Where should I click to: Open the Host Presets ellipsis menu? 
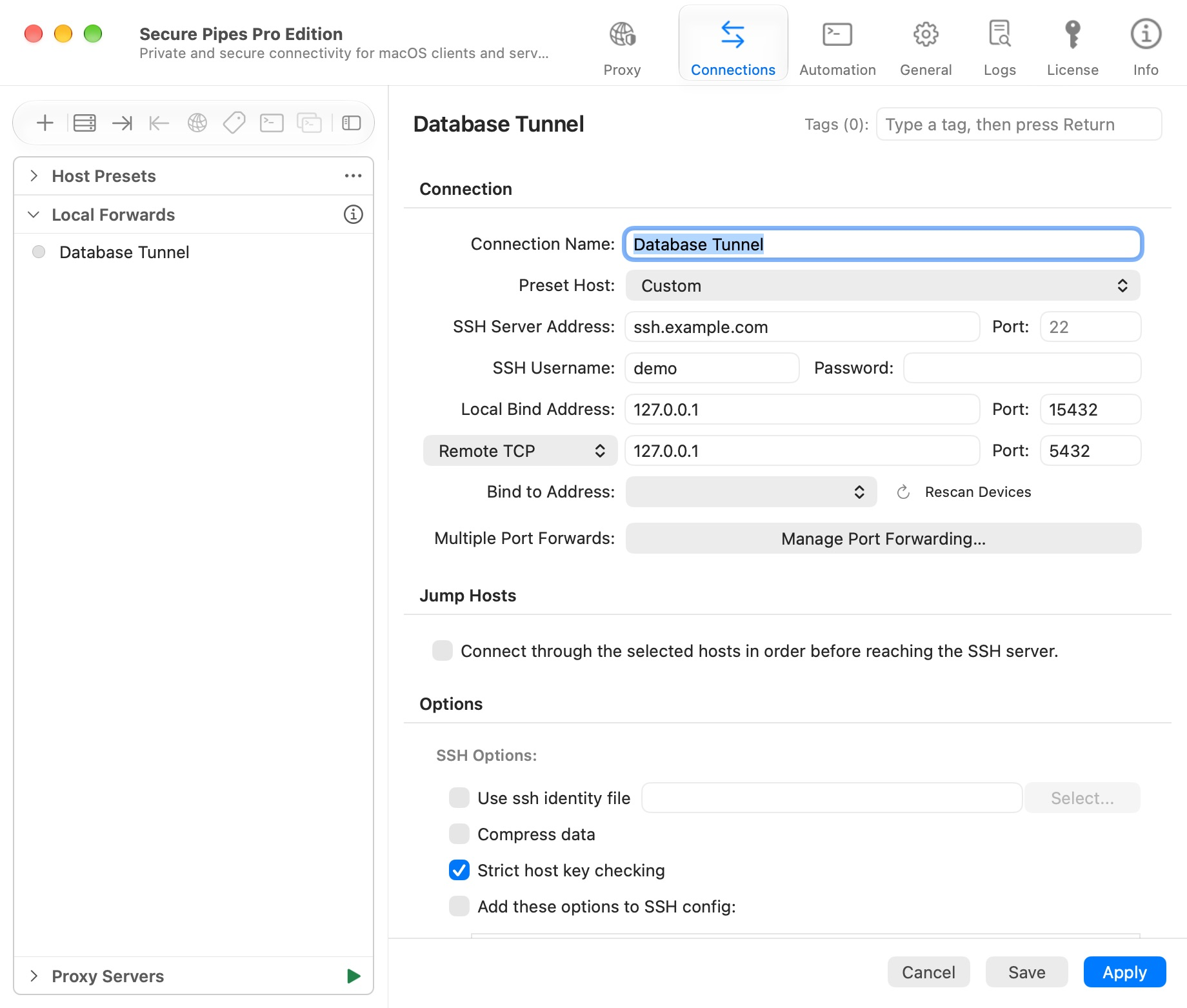(353, 176)
